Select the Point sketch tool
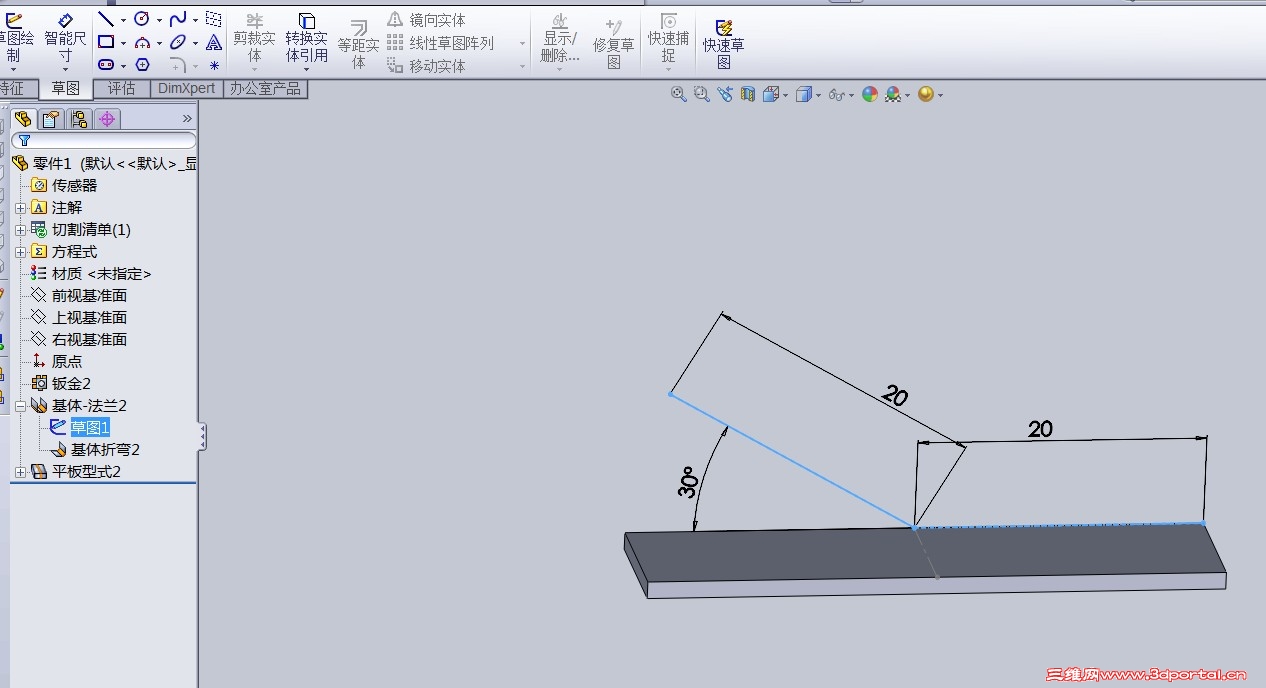The image size is (1266, 688). coord(214,65)
